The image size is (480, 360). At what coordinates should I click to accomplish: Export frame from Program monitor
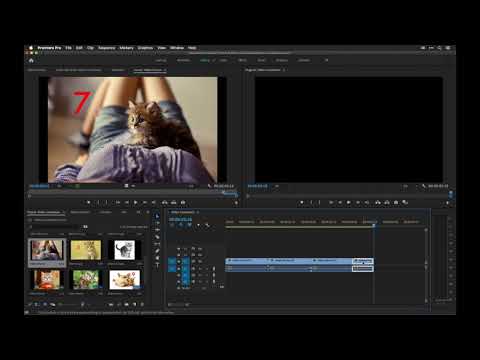coord(396,202)
